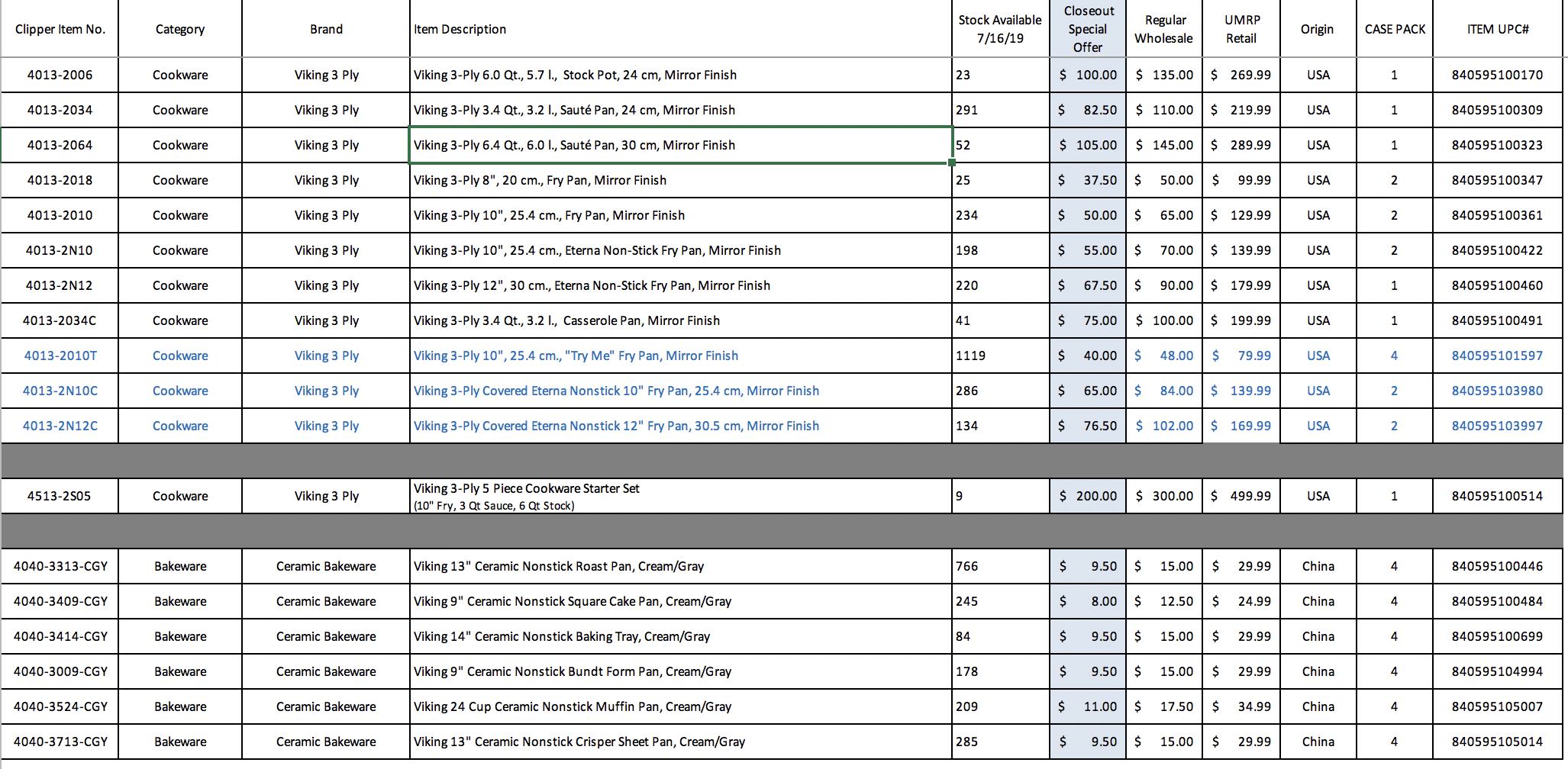This screenshot has height=769, width=1568.
Task: Select item number 4040-3524-CGY
Action: pos(60,706)
